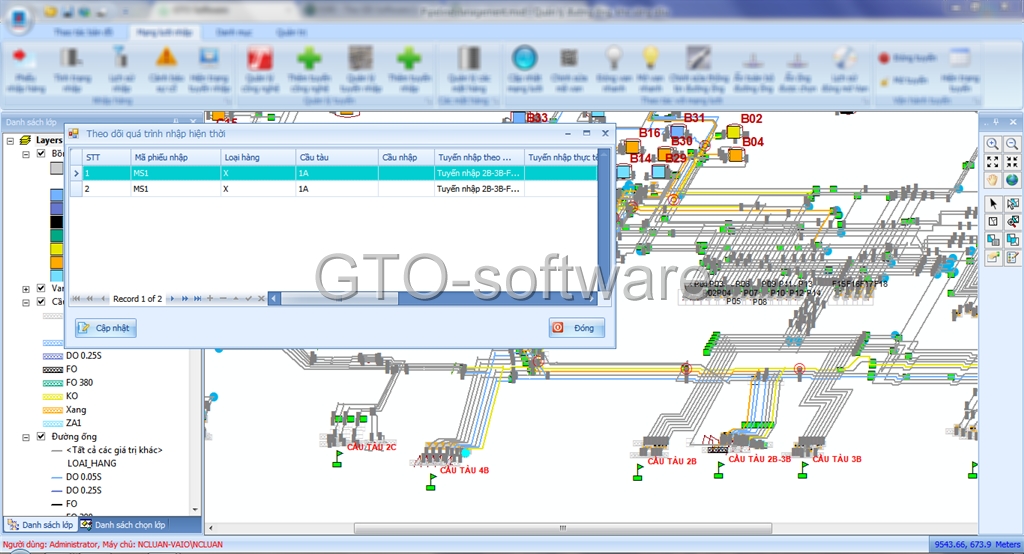Click the globe tool in map toolbar
1024x554 pixels.
point(1012,180)
